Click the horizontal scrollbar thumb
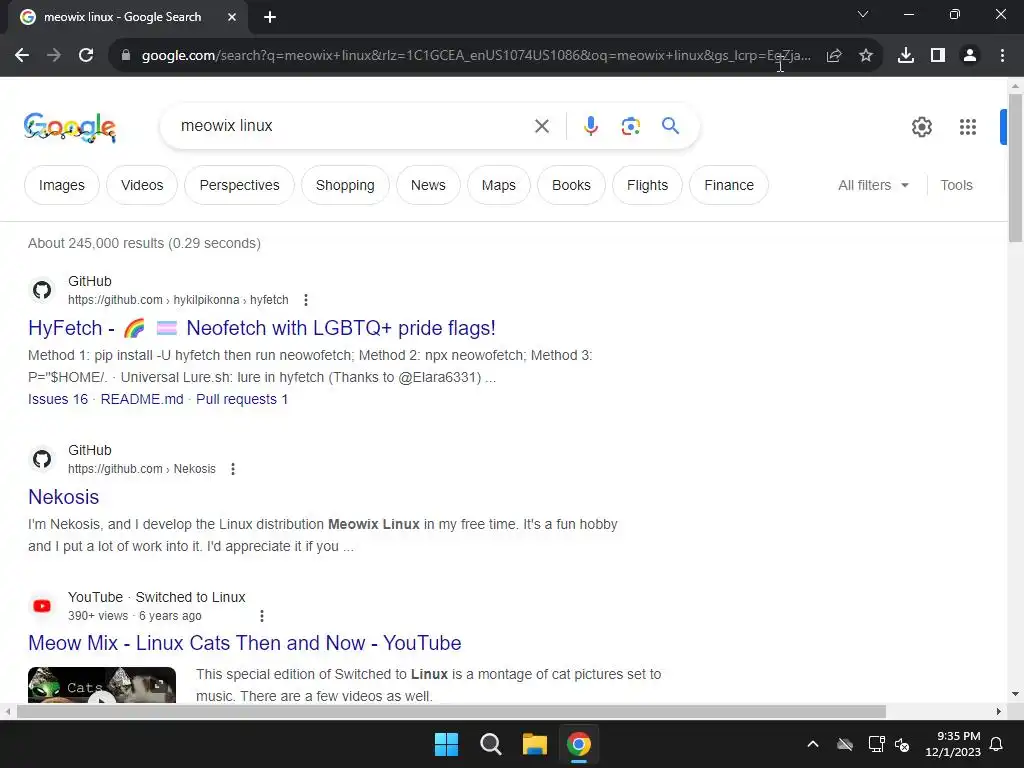The image size is (1024, 768). tap(451, 712)
